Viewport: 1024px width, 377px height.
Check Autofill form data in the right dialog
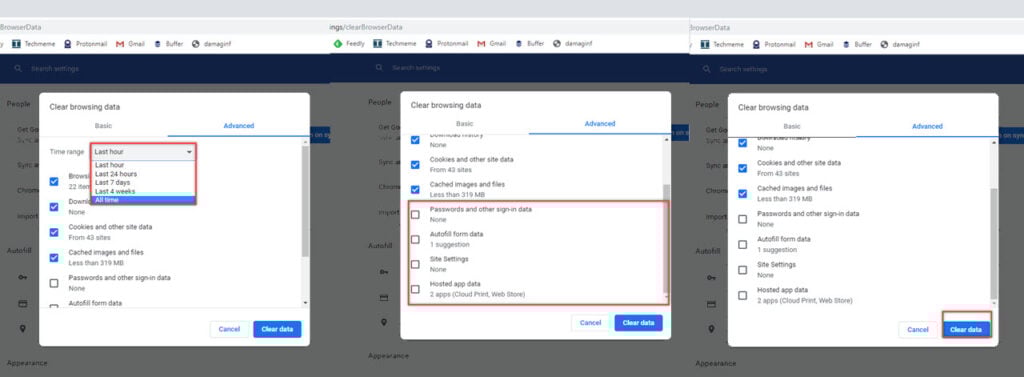coord(743,244)
